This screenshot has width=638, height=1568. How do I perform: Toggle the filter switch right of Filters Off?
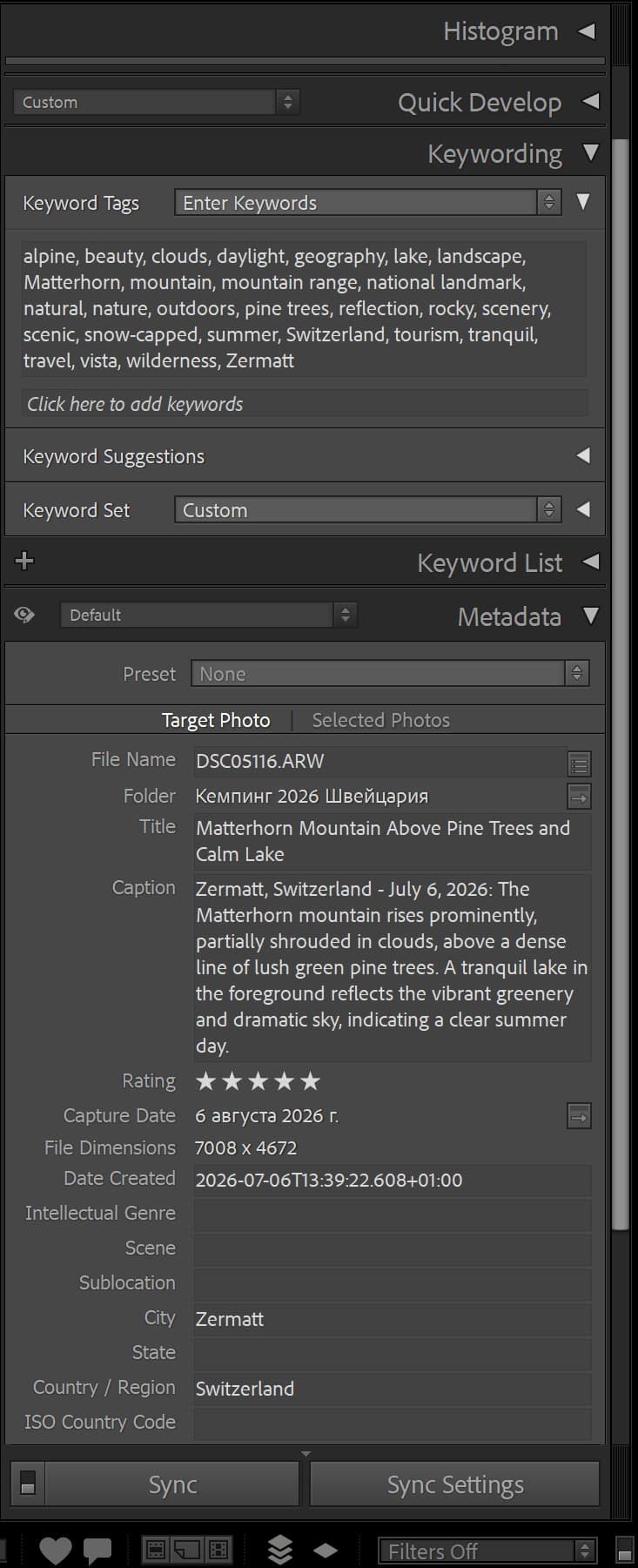(x=624, y=1550)
